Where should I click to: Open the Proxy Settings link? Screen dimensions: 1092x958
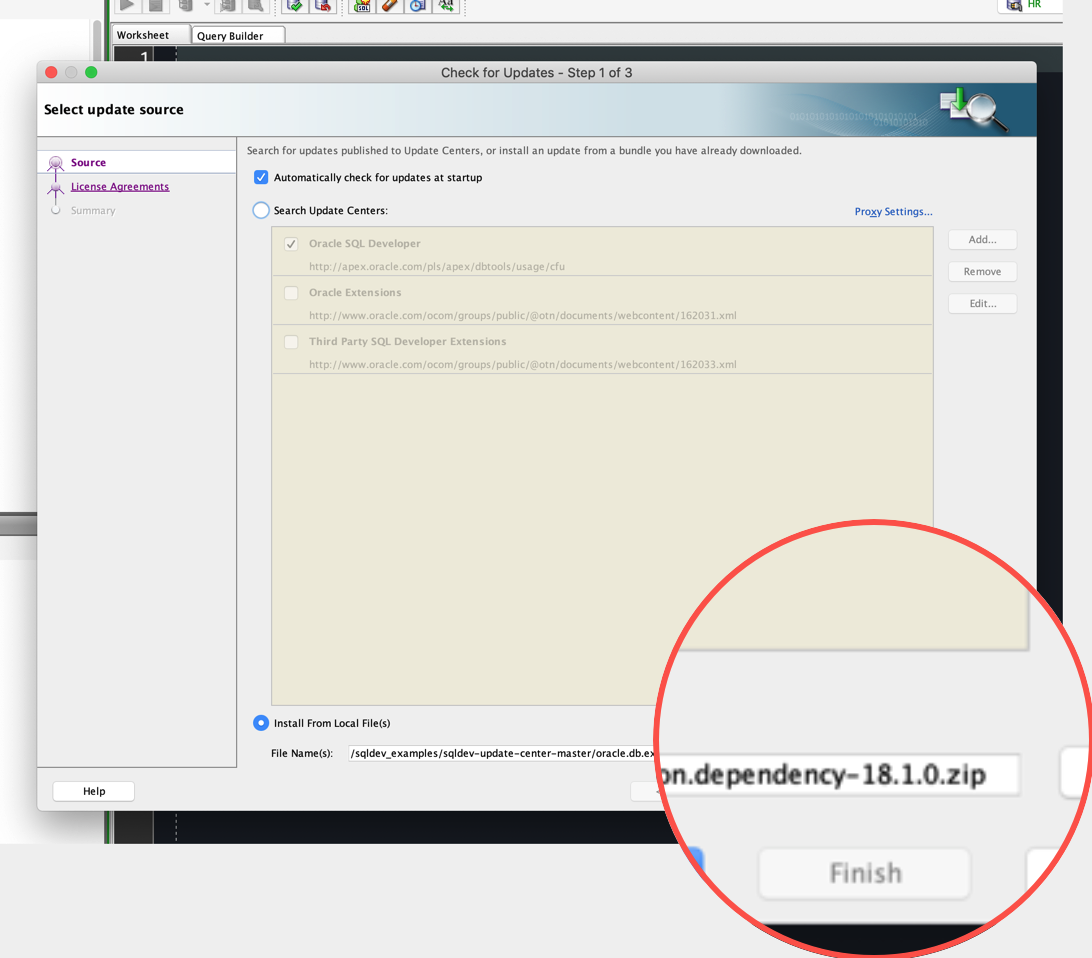[893, 212]
